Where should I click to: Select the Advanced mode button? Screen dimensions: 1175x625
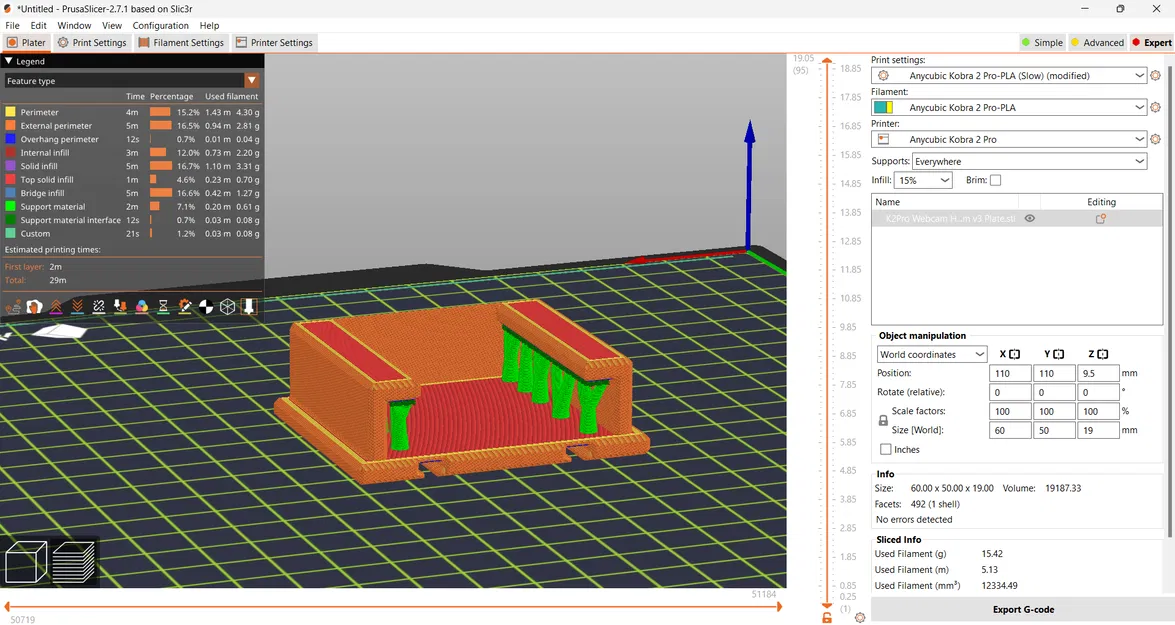(1097, 43)
